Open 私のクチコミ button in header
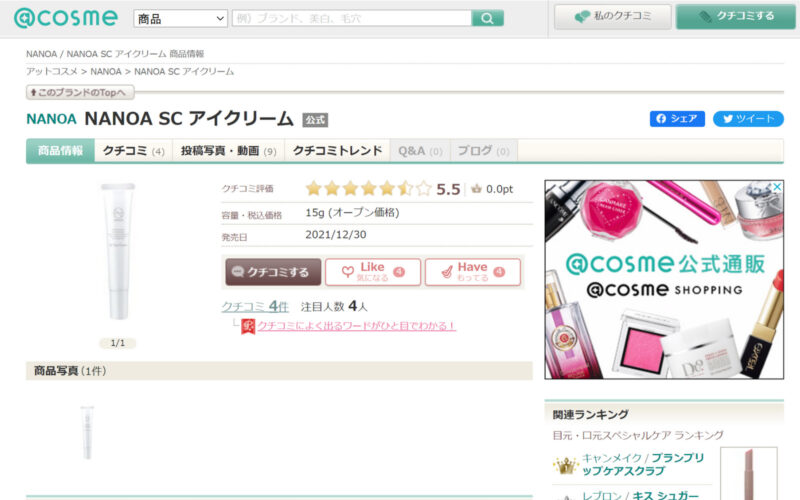The image size is (800, 500). (613, 16)
